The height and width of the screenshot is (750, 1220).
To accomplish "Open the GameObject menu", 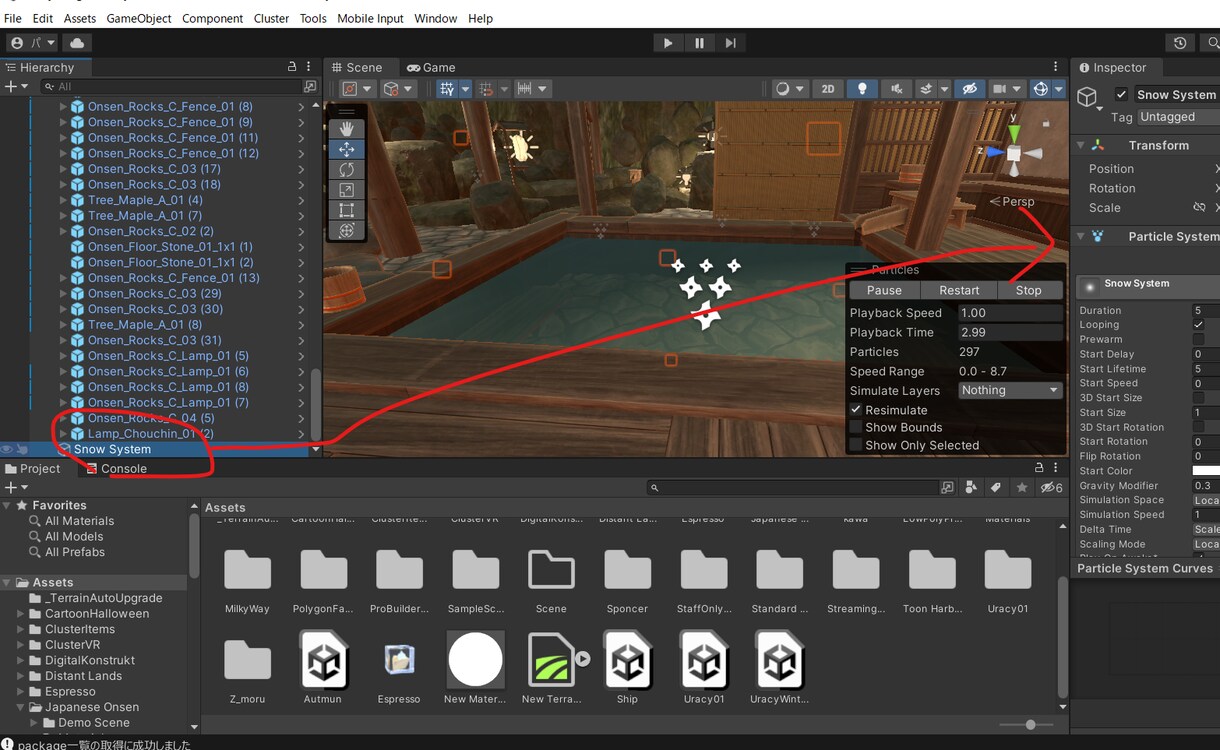I will coord(139,18).
